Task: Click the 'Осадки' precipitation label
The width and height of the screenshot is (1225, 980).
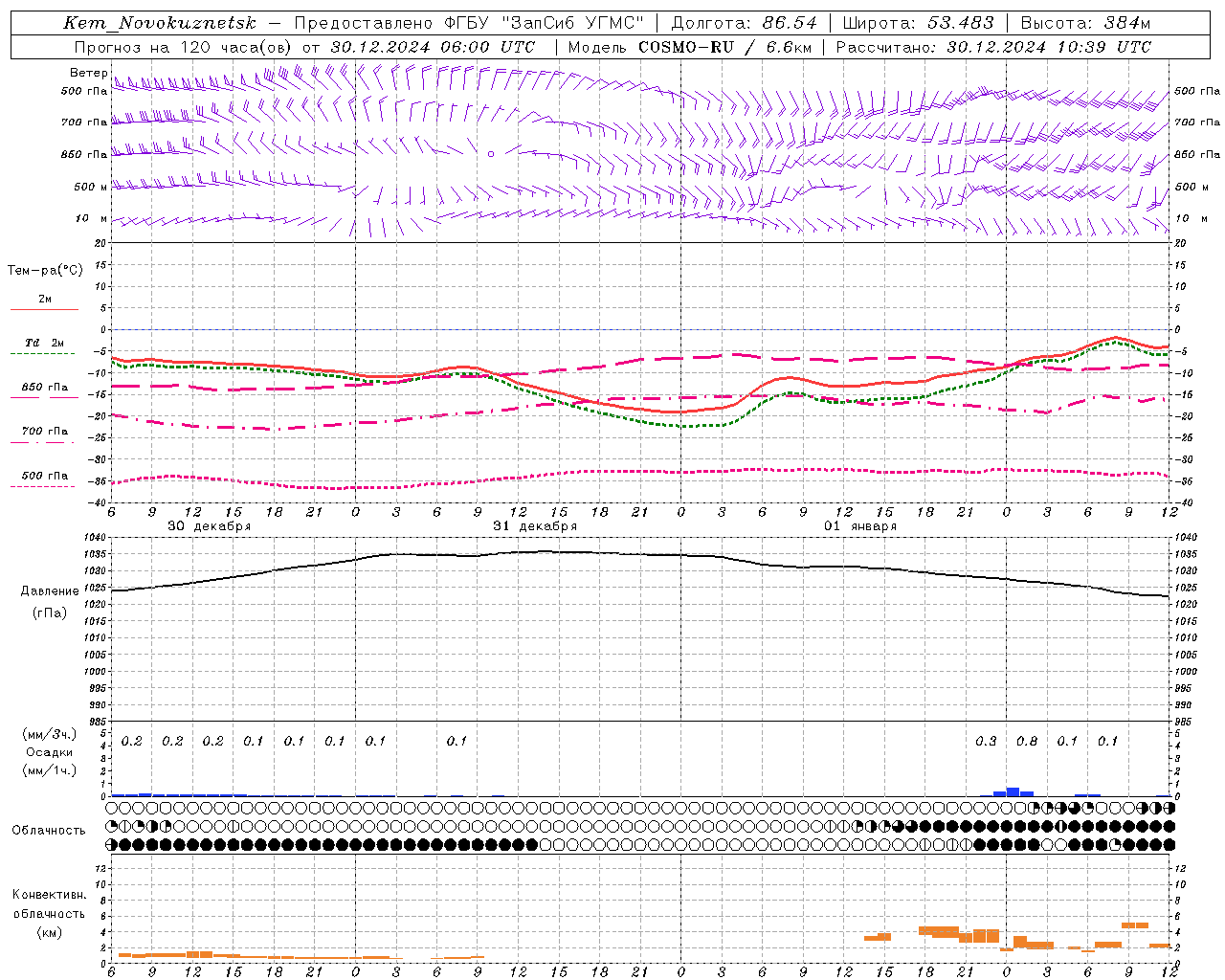Action: pos(50,752)
